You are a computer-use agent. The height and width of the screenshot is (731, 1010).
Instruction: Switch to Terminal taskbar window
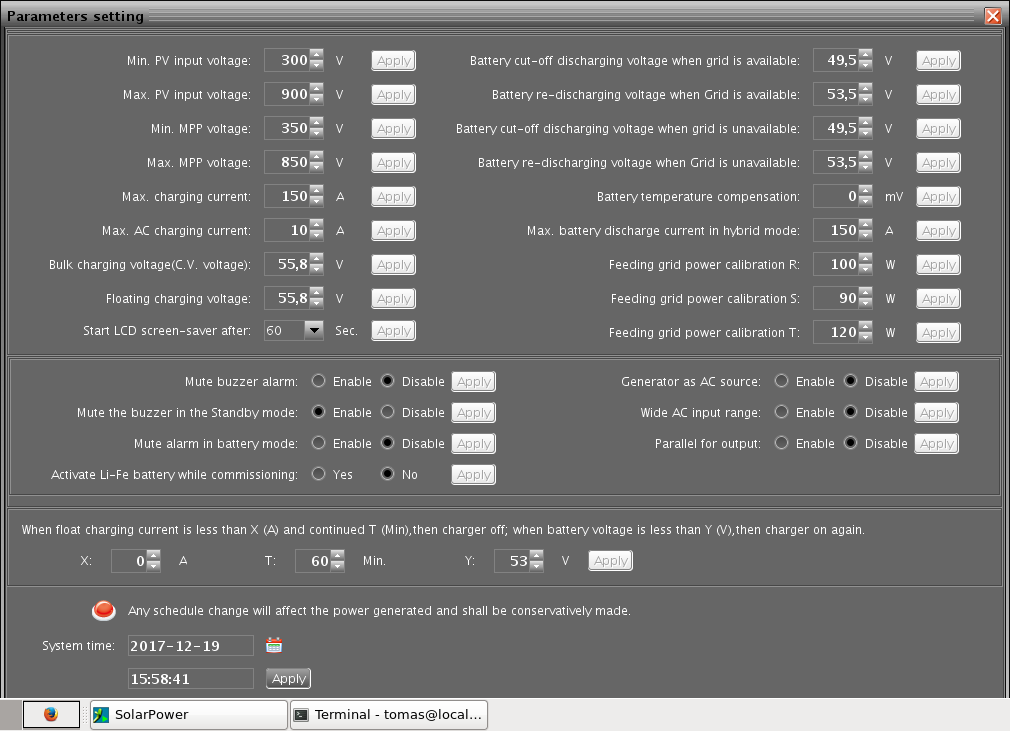(x=389, y=714)
